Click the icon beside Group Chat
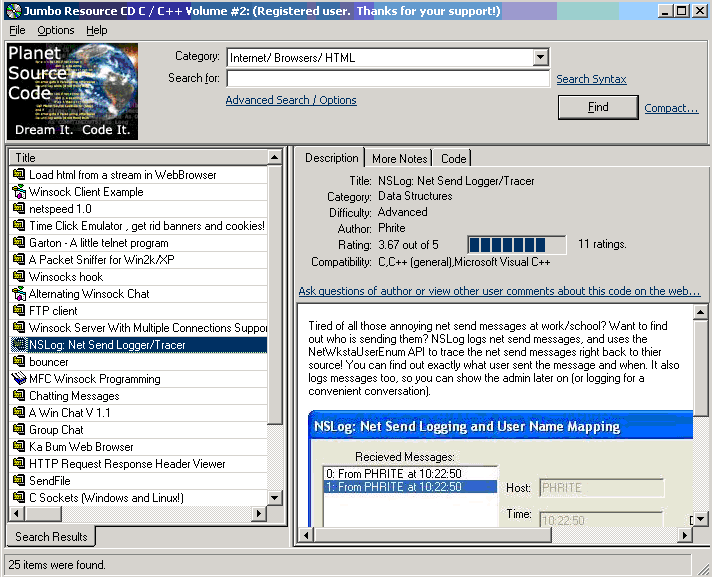This screenshot has height=577, width=712. (x=19, y=429)
